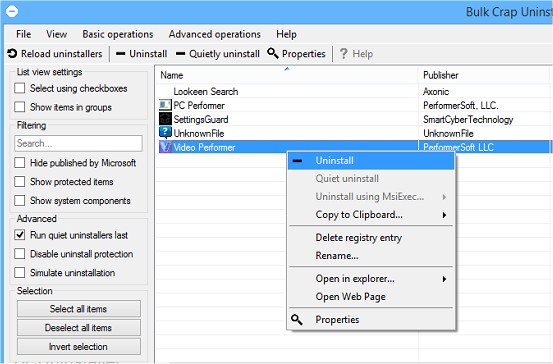Open the Basic operations menu

click(x=118, y=34)
